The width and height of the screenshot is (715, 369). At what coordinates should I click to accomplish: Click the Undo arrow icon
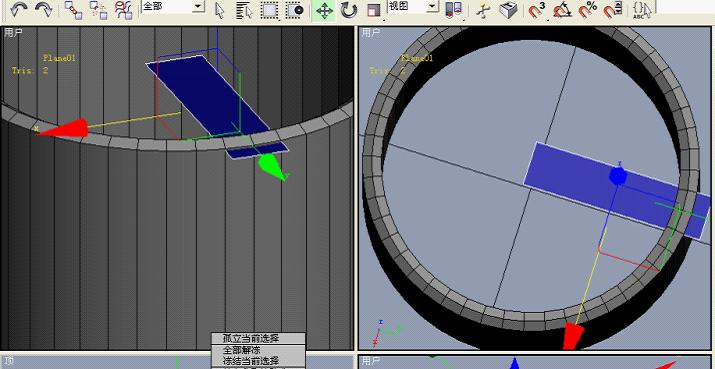19,10
